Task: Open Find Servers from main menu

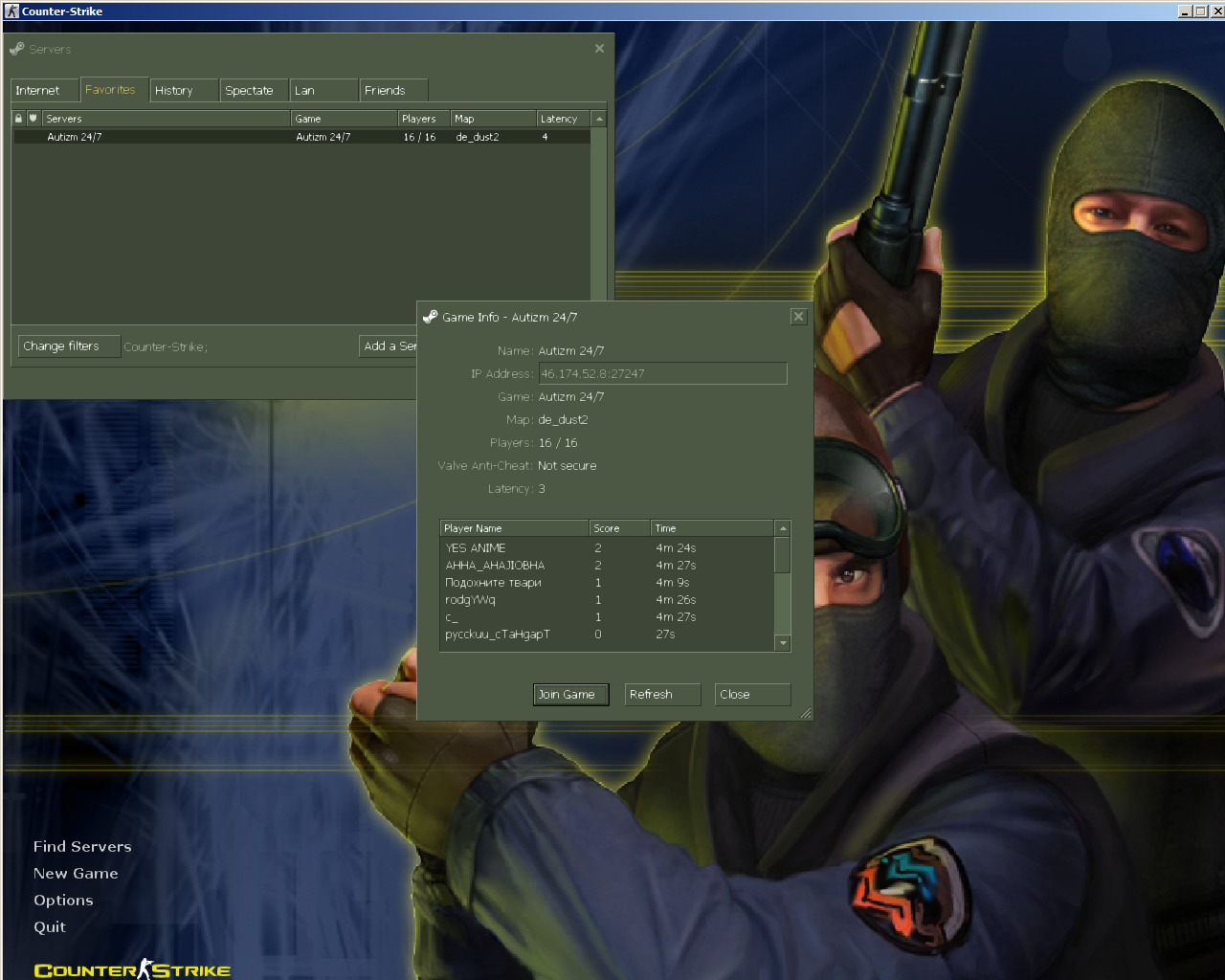Action: pos(82,847)
